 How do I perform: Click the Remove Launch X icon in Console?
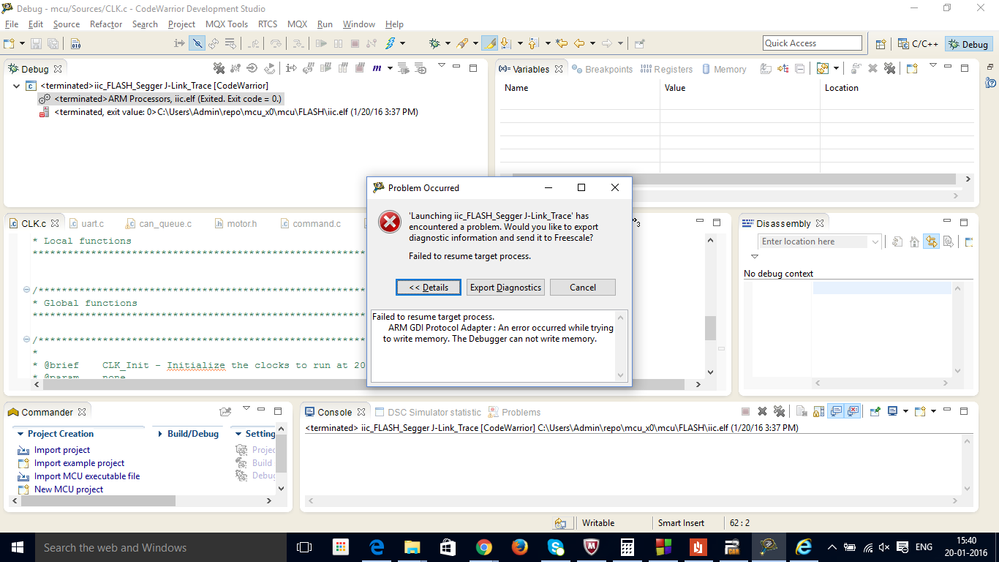click(x=762, y=412)
